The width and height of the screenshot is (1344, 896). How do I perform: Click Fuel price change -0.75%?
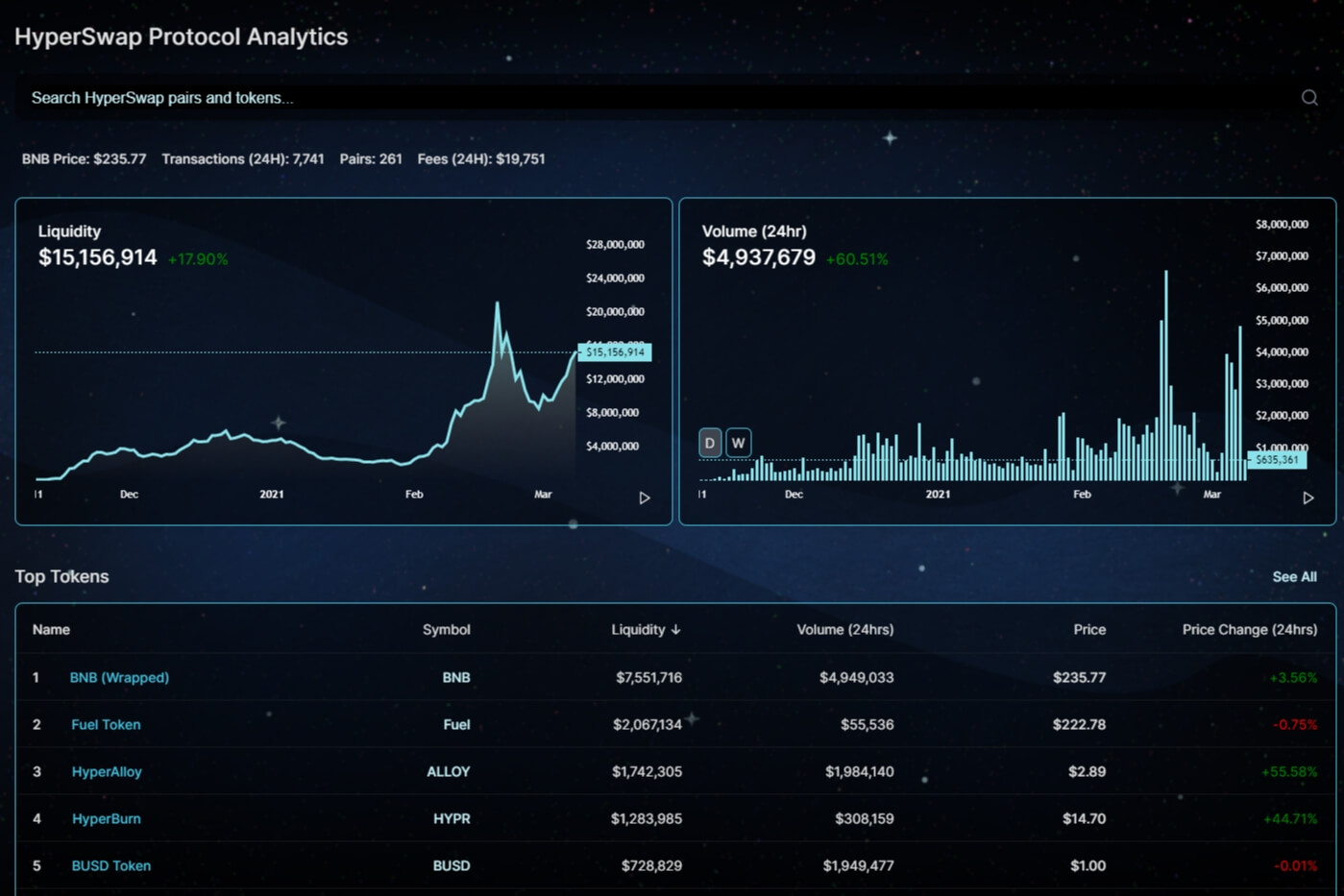point(1295,725)
